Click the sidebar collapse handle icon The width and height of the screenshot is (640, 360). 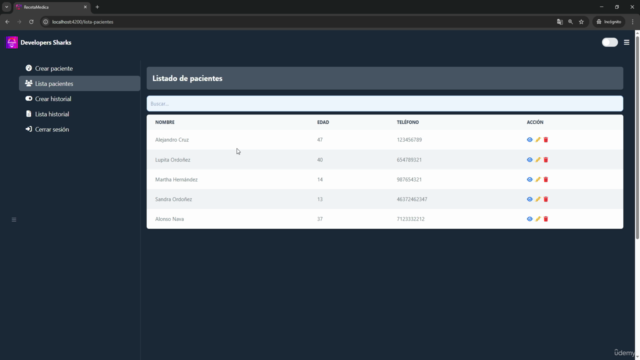click(x=14, y=220)
